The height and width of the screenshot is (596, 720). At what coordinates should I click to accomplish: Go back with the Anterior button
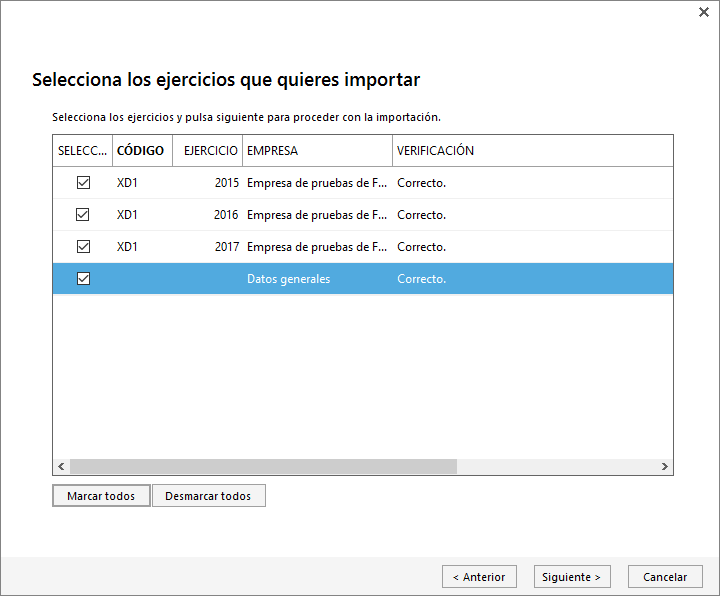(479, 577)
